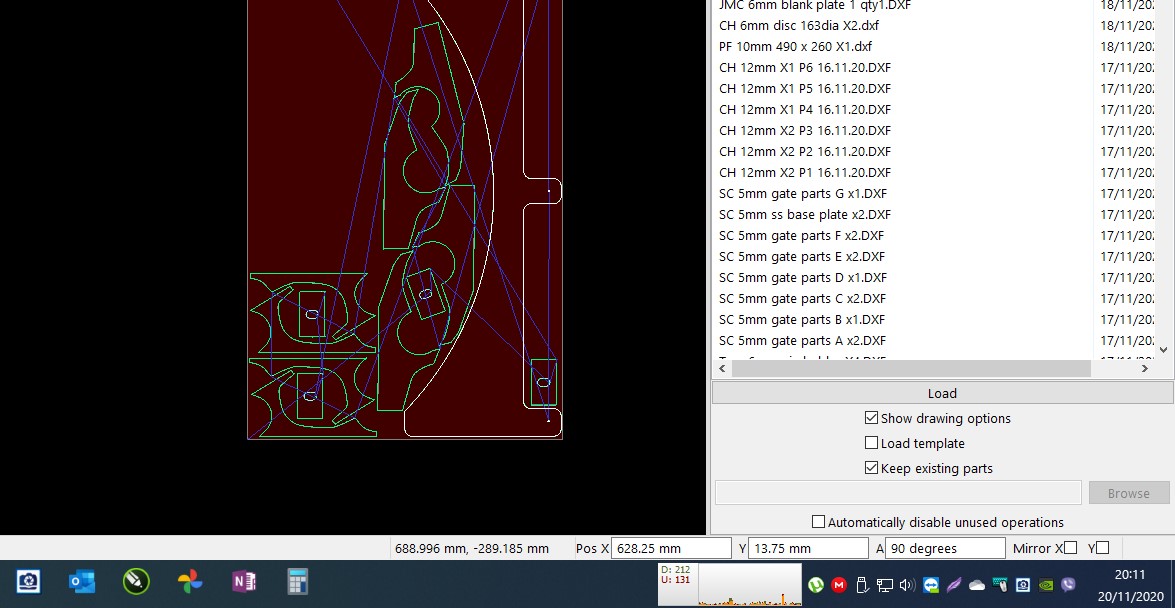Image resolution: width=1175 pixels, height=608 pixels.
Task: Click the Viber tray icon
Action: point(1069,585)
